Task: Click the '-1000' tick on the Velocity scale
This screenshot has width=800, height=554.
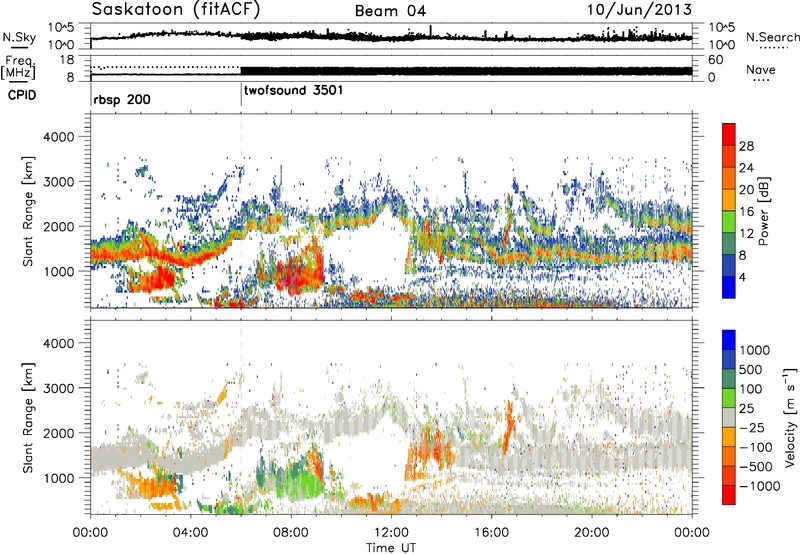Action: 759,486
